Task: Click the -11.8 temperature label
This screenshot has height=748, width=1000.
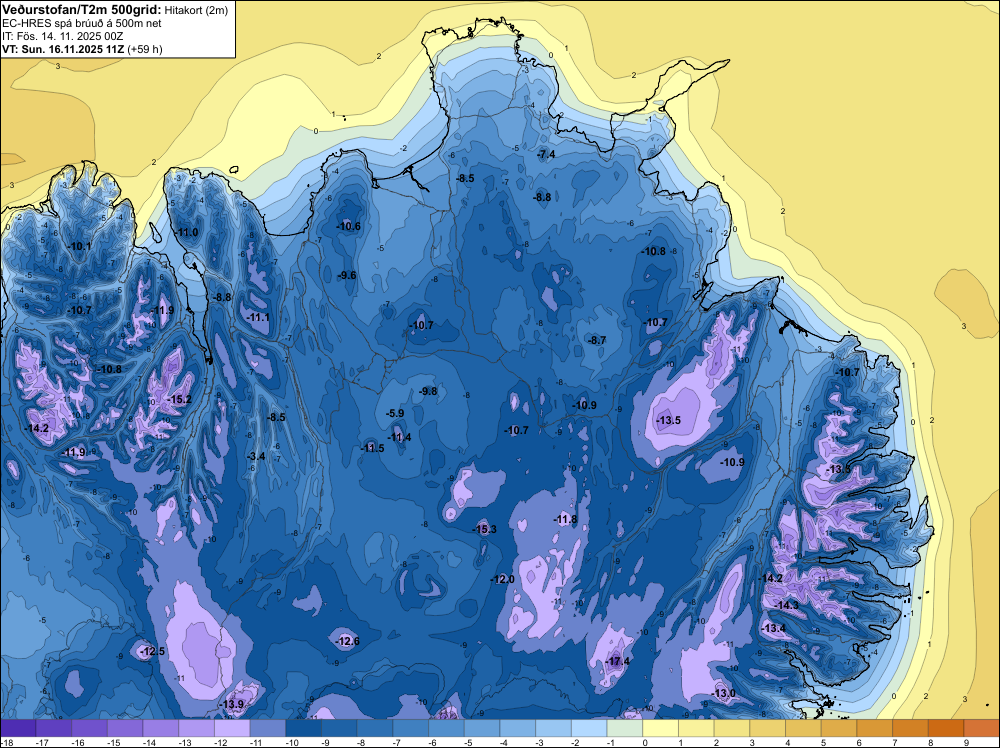Action: click(565, 520)
